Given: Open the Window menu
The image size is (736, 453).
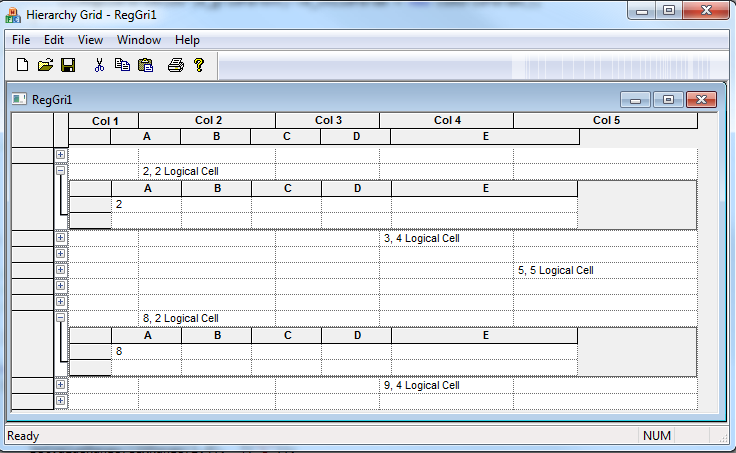Looking at the screenshot, I should point(139,40).
